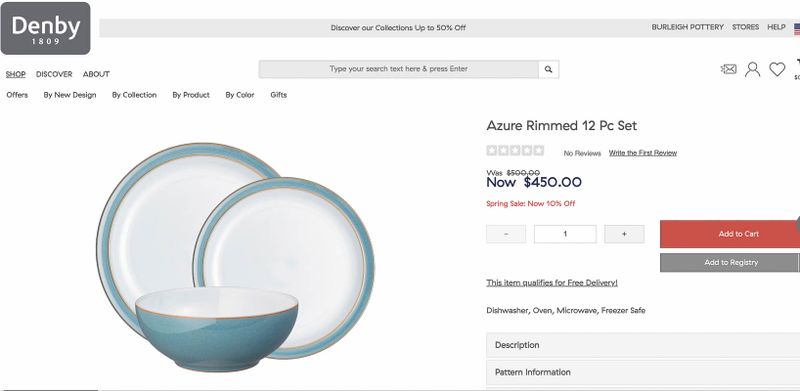Screen dimensions: 800x391
Task: Open the By Collection menu
Action: (134, 95)
